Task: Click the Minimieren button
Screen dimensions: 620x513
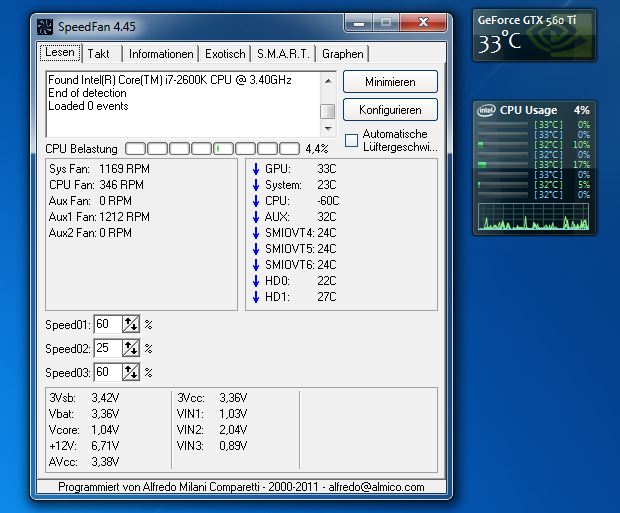Action: pos(390,82)
